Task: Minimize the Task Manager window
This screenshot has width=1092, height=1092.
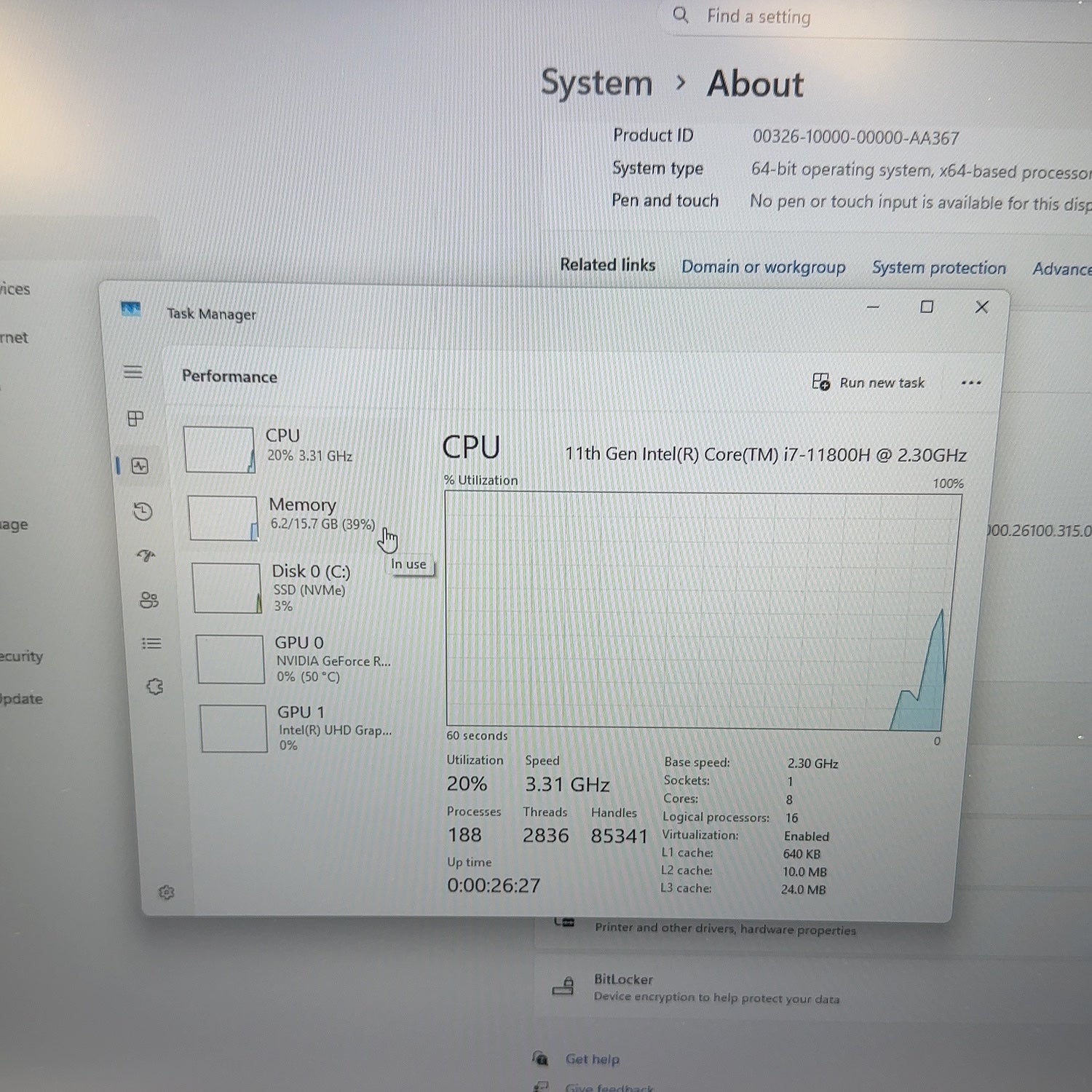Action: (873, 307)
